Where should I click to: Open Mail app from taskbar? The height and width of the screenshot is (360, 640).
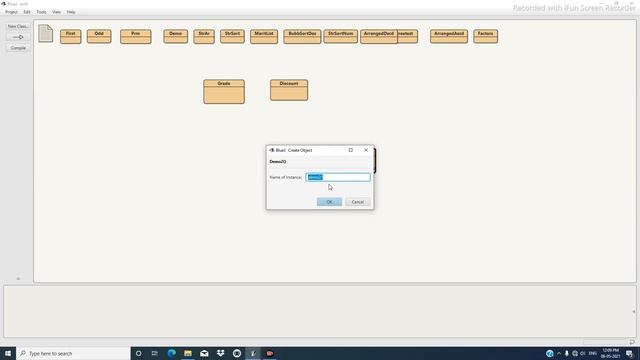[x=204, y=353]
